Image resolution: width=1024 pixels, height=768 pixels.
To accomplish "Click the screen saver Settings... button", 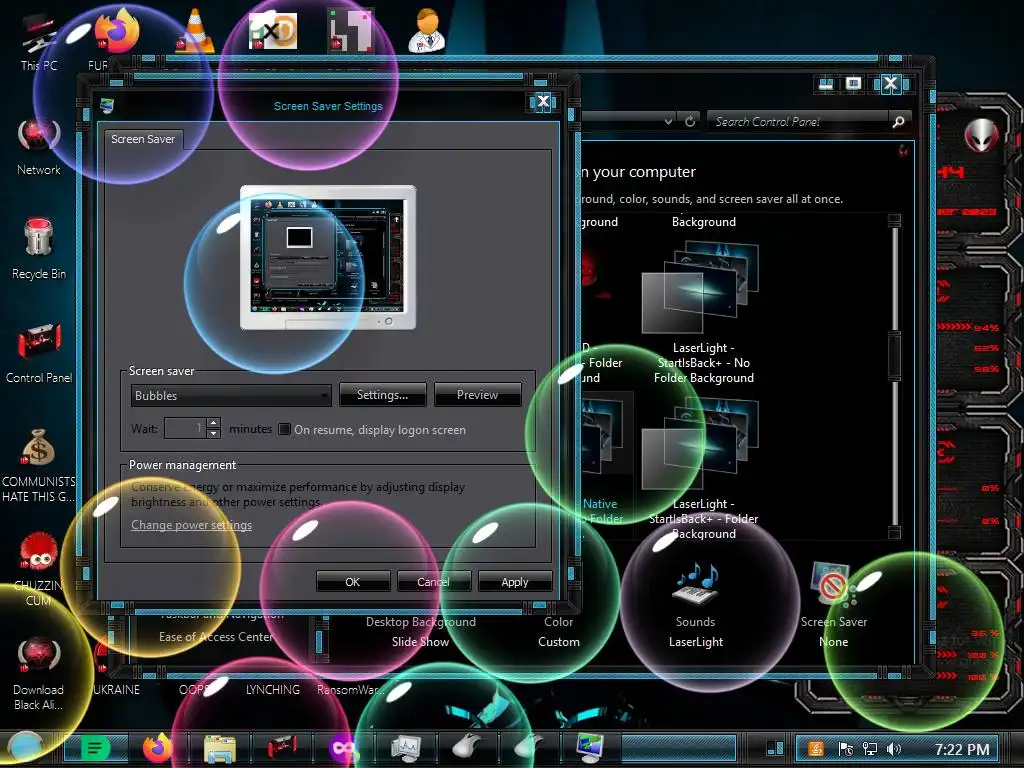I will (383, 394).
